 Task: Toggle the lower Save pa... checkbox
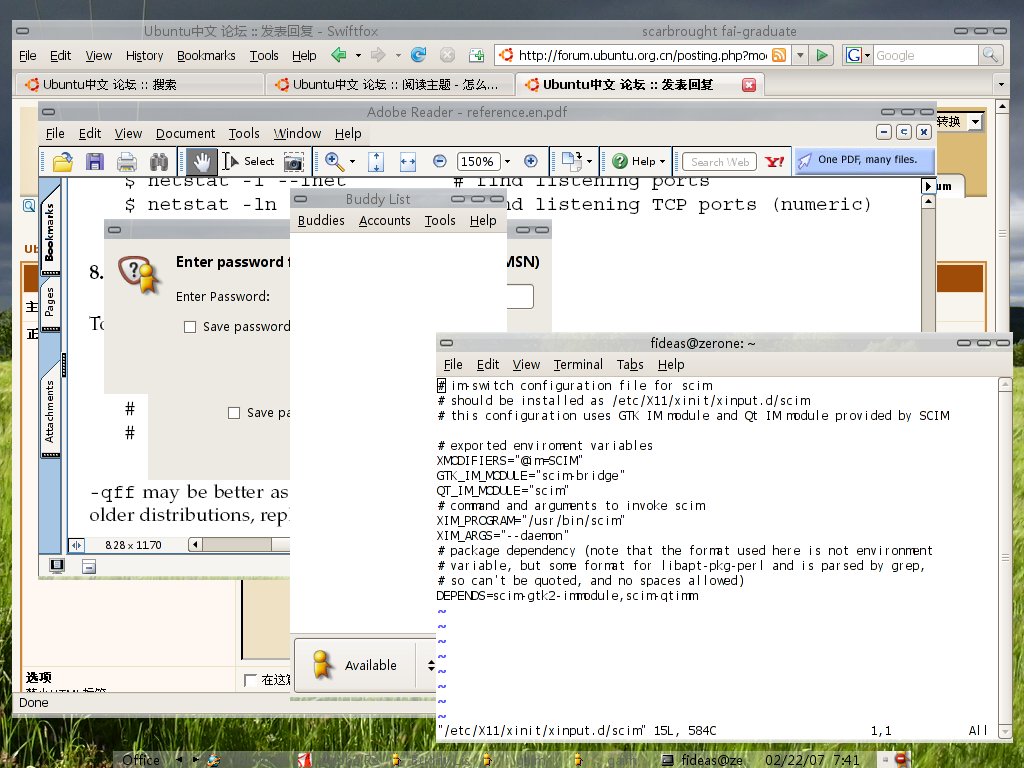pyautogui.click(x=234, y=413)
